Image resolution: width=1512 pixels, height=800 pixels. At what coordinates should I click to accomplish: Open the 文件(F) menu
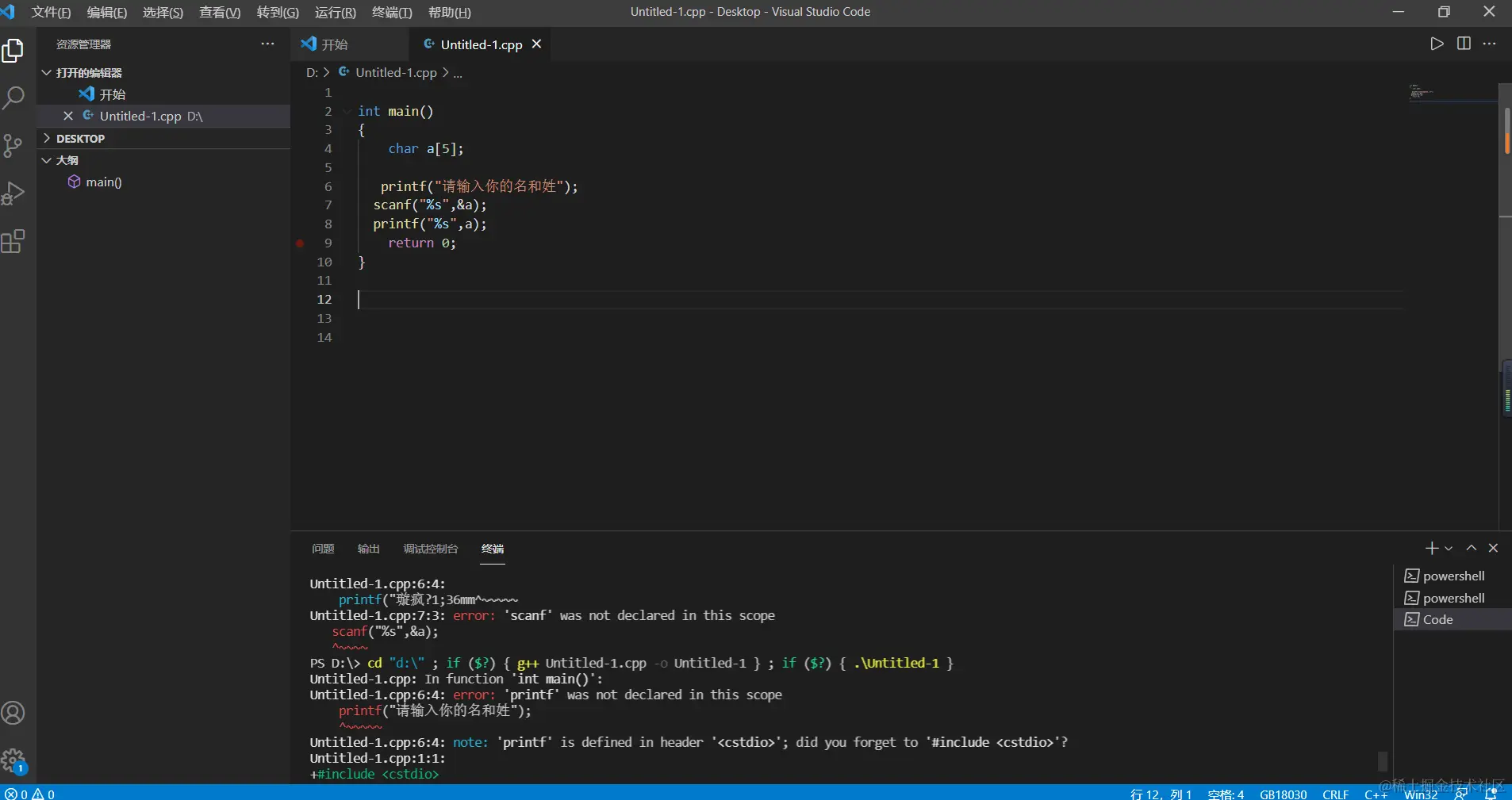point(51,12)
